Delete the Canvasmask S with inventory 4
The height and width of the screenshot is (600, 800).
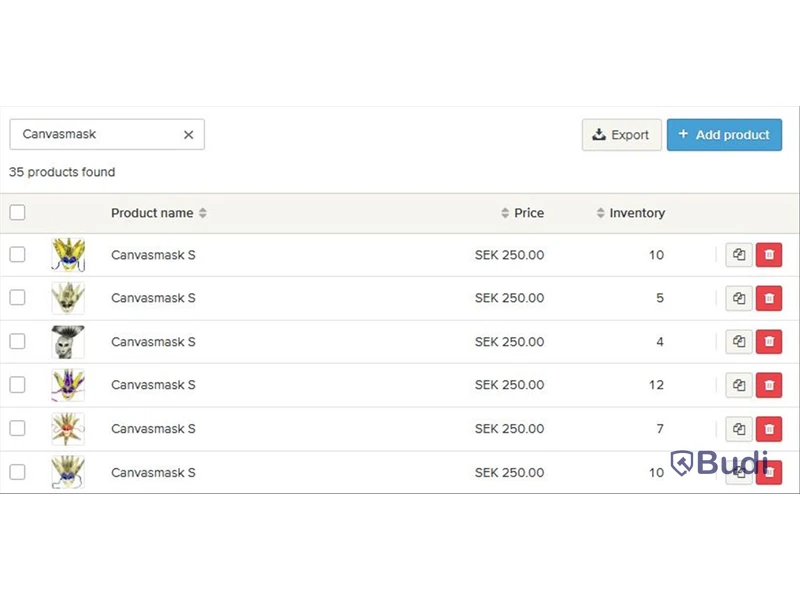(x=769, y=341)
